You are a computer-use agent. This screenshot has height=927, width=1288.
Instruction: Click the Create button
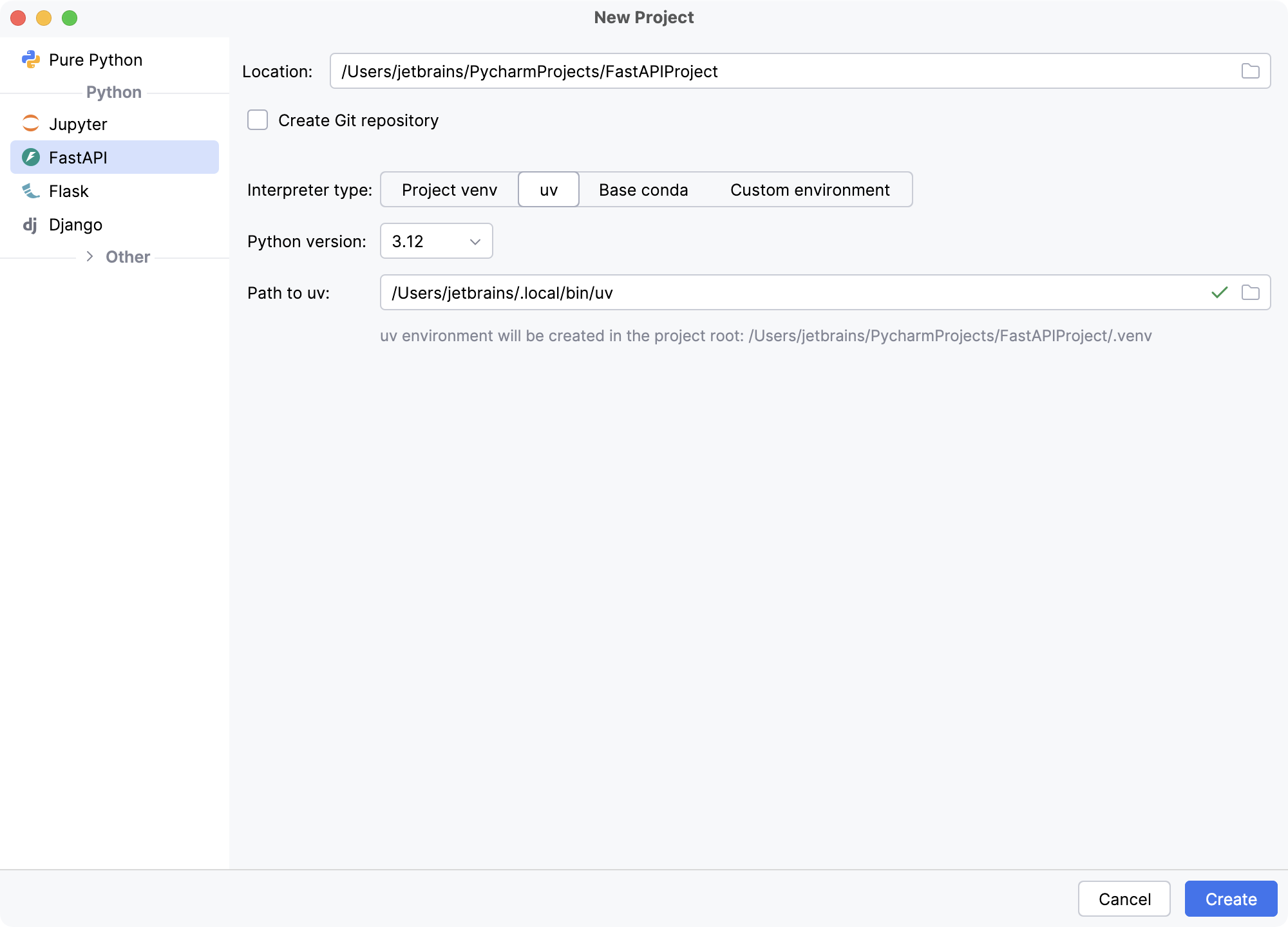point(1231,899)
